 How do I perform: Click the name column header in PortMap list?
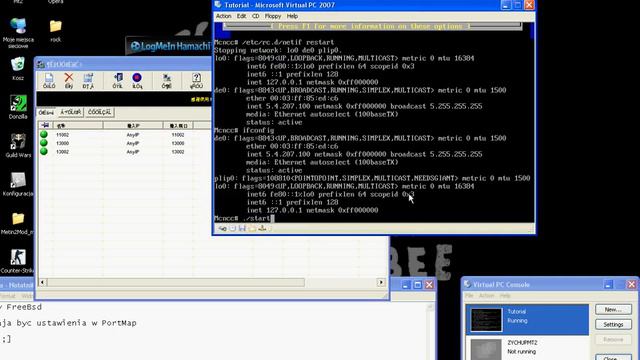tap(78, 125)
